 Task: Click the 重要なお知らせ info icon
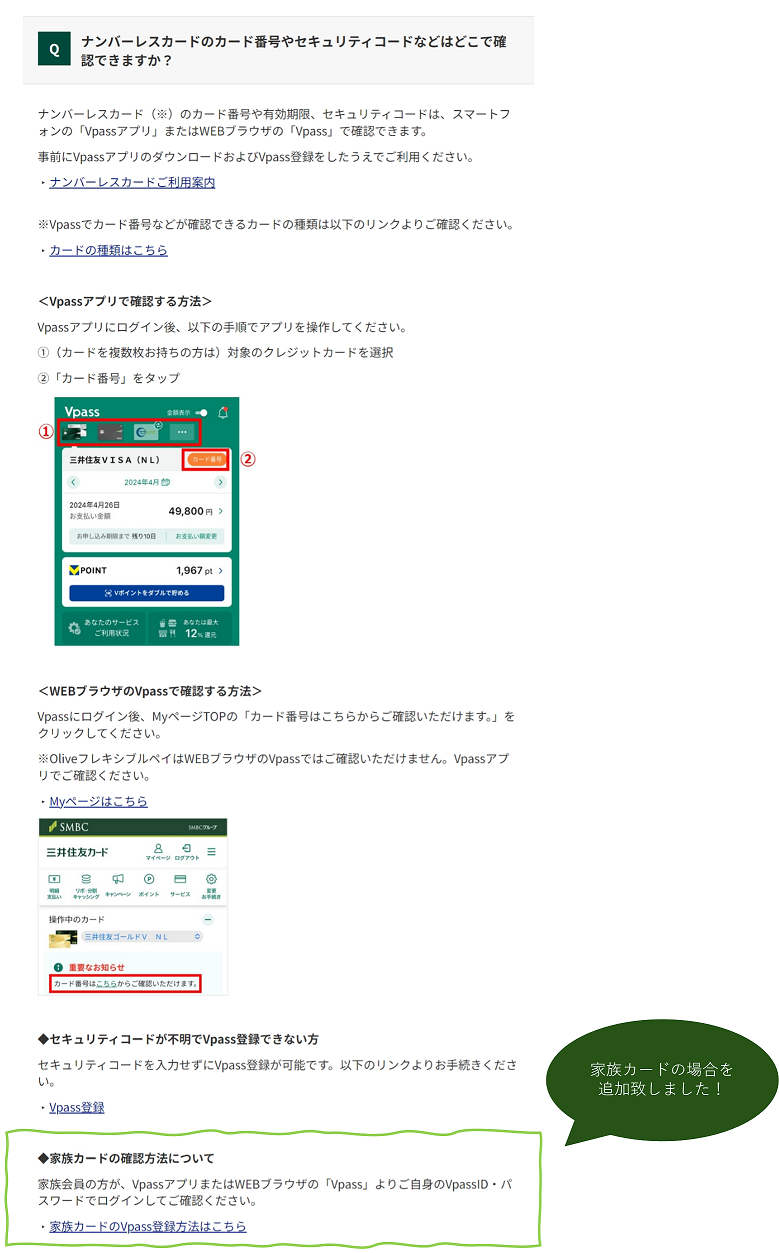point(58,967)
